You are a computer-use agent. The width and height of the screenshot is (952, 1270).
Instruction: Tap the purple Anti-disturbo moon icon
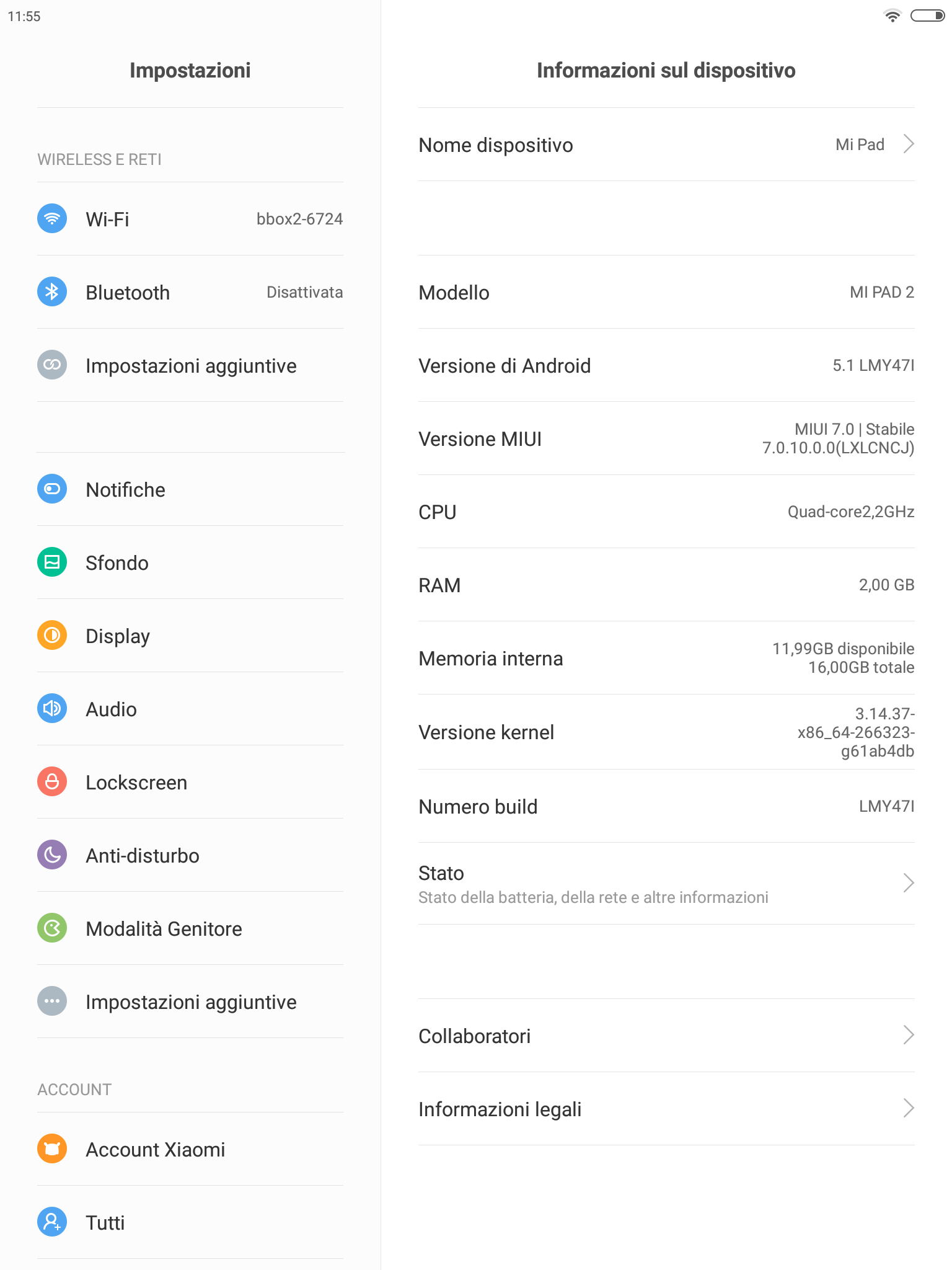(x=52, y=855)
